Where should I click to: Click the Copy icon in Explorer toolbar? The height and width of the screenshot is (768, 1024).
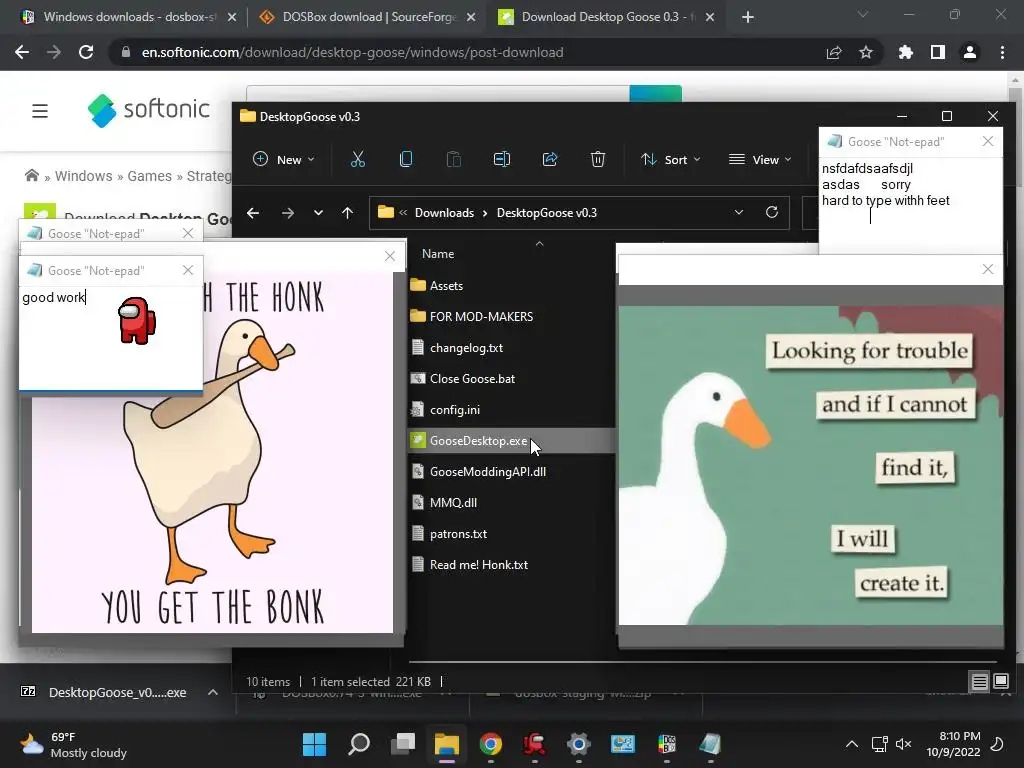[406, 159]
